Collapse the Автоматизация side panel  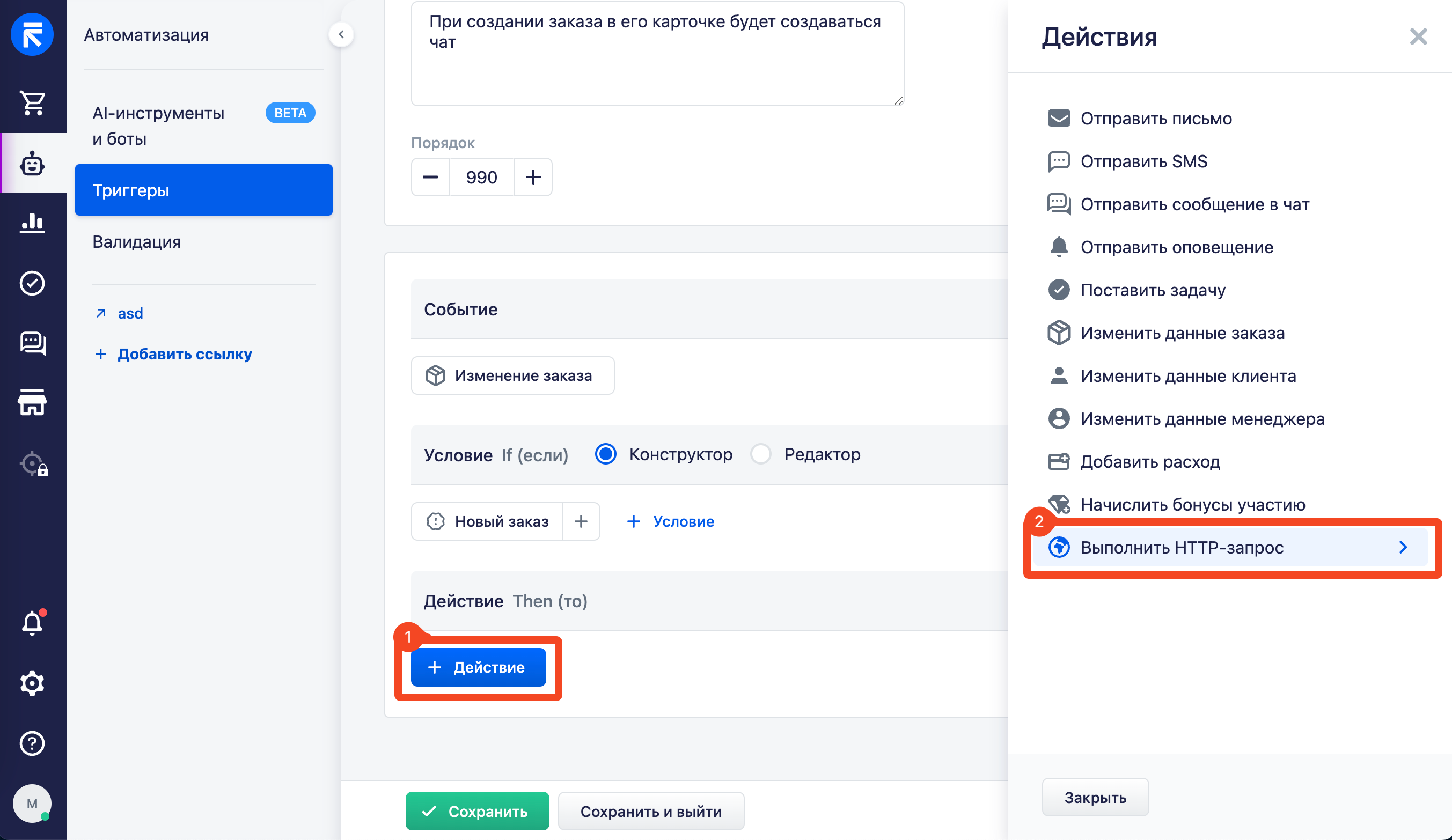(341, 34)
